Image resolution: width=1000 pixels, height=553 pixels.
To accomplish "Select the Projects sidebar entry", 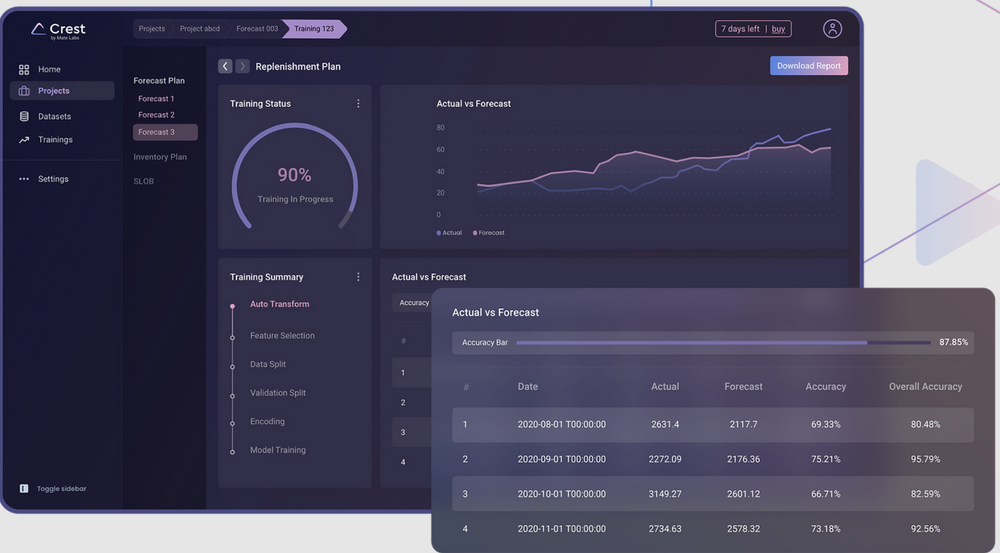I will tap(62, 91).
